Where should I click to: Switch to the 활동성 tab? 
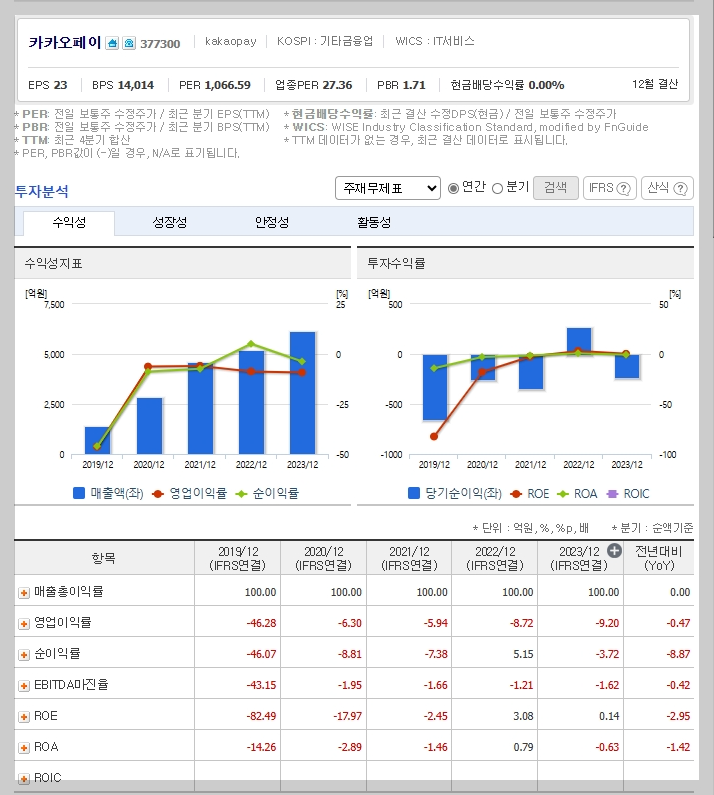click(374, 223)
